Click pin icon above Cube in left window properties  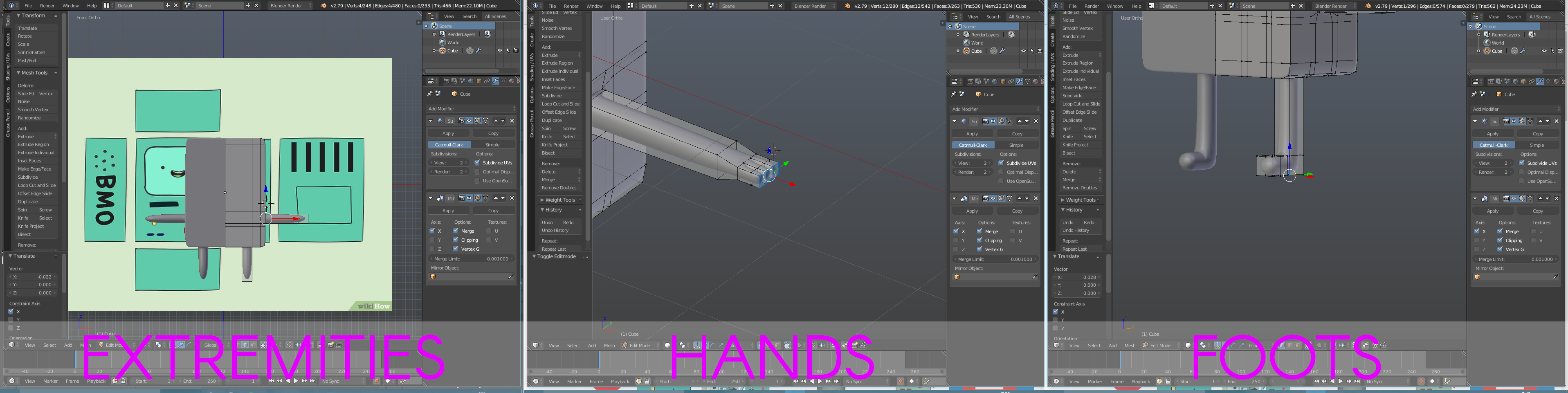(430, 94)
